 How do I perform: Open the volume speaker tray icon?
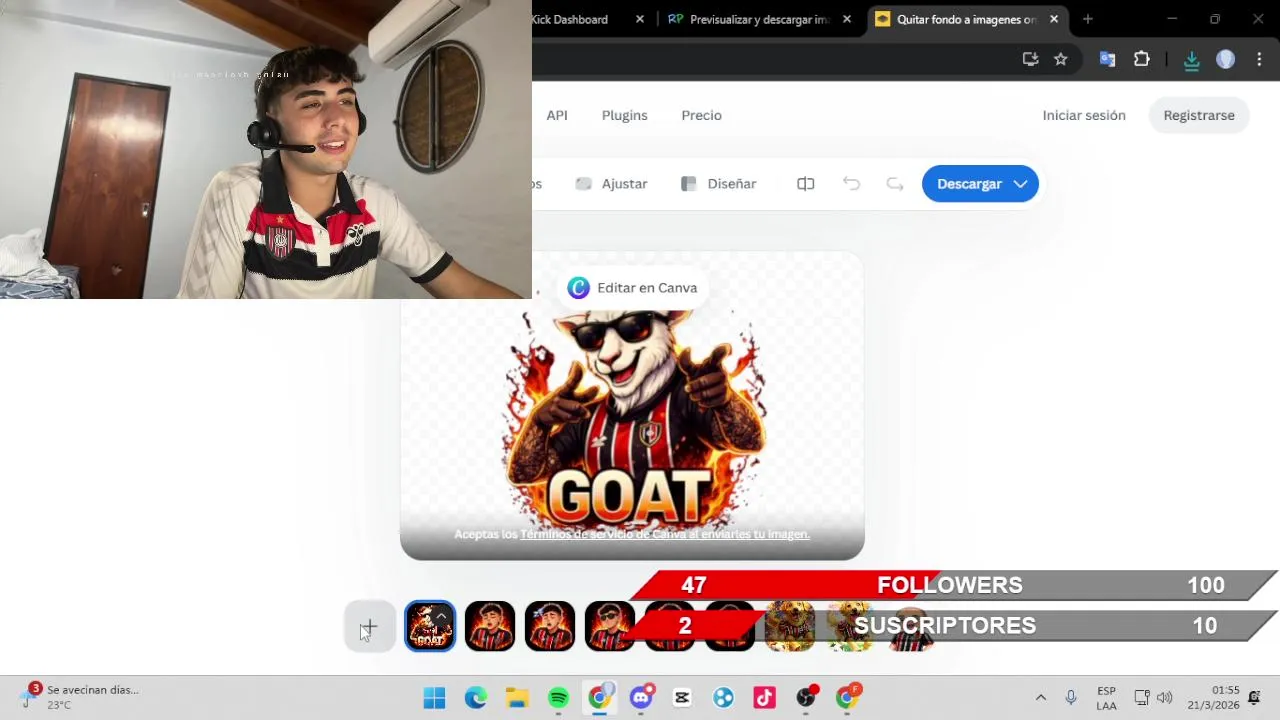pyautogui.click(x=1164, y=697)
